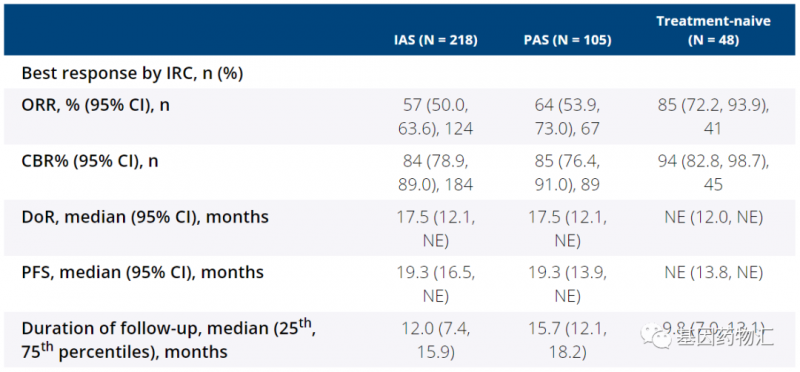The image size is (800, 372).
Task: Click the Treatment-naive (N = 48) header
Action: pos(713,31)
